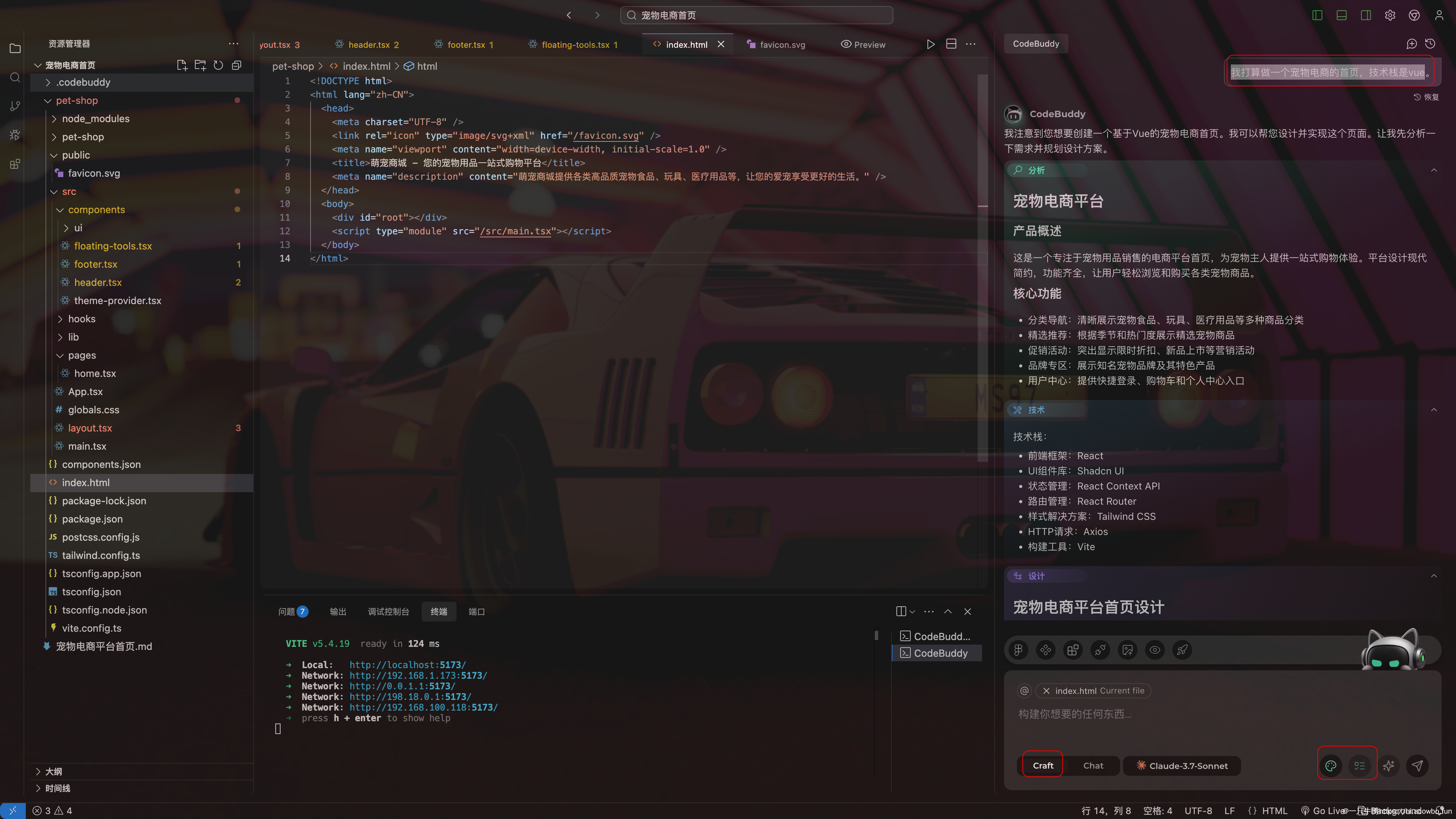The image size is (1456, 819).
Task: Open CodeBuddy chat history
Action: pos(1430,44)
